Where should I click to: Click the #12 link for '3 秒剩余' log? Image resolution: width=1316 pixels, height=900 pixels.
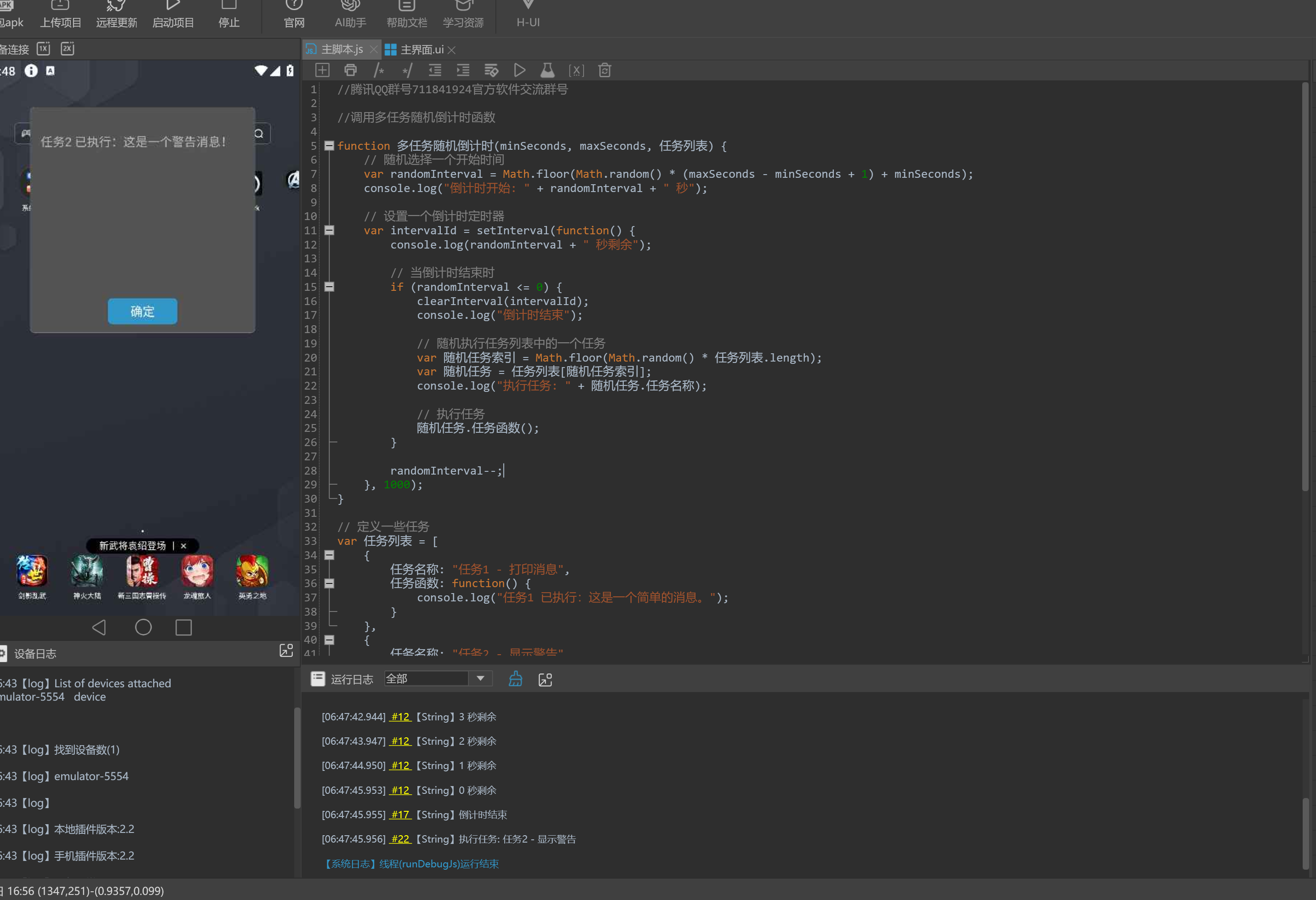pyautogui.click(x=400, y=717)
